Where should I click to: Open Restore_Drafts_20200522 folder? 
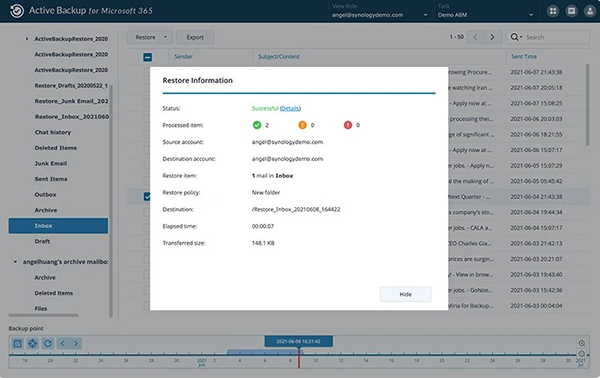click(71, 85)
